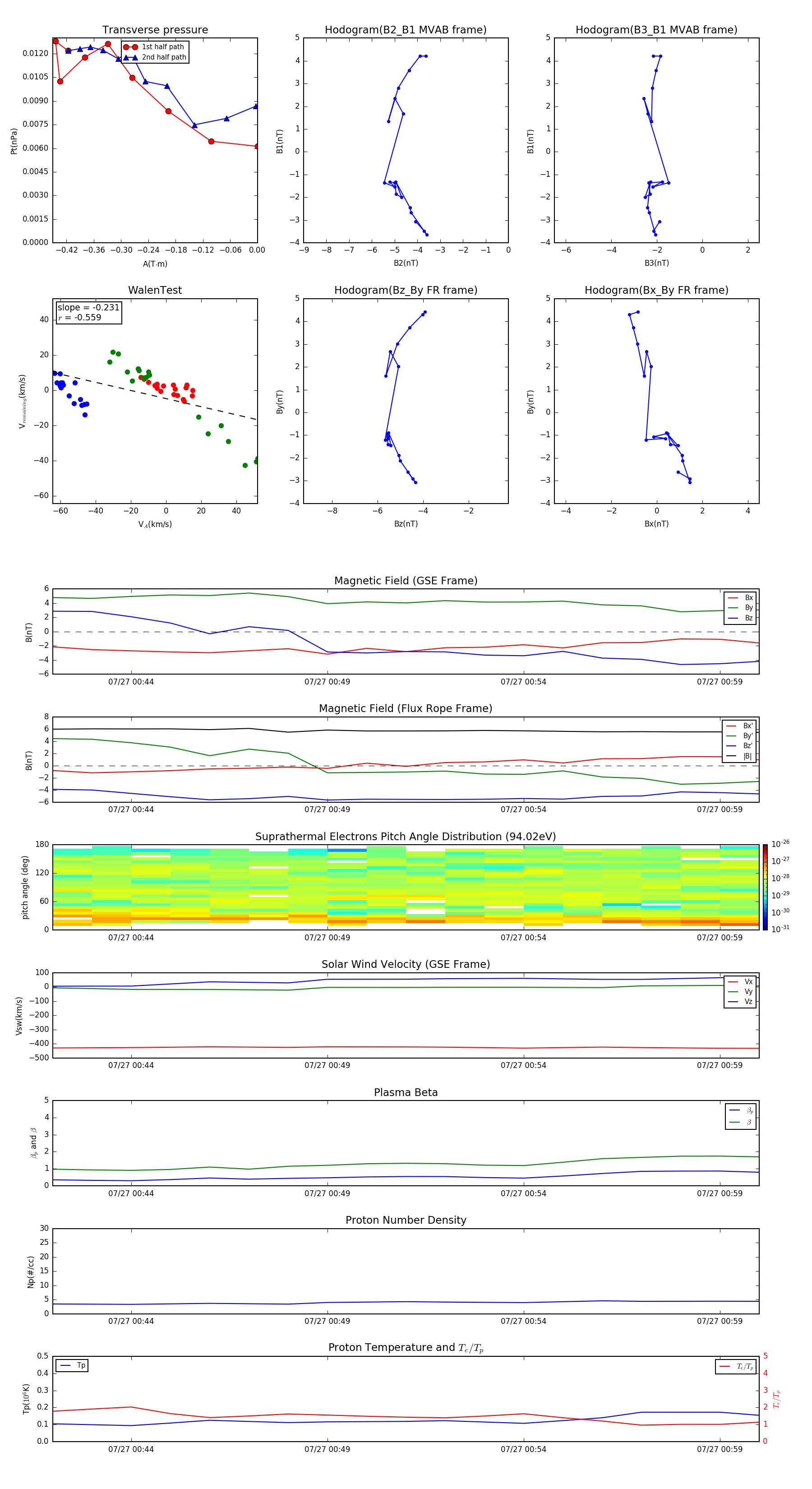This screenshot has width=812, height=1489.
Task: Click the 'Solar Wind Velocity (GSE Frame)' title
Action: [406, 964]
